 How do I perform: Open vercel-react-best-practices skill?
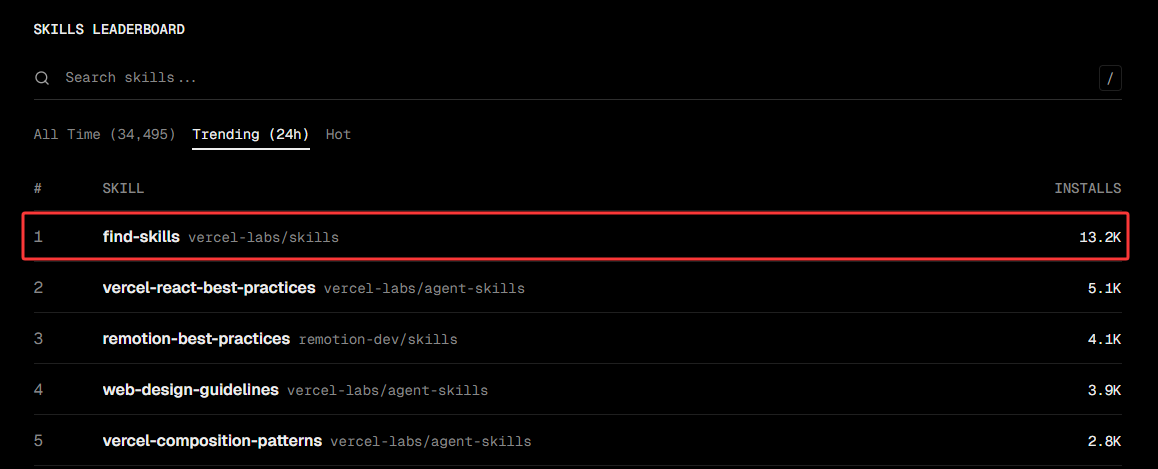pos(209,287)
